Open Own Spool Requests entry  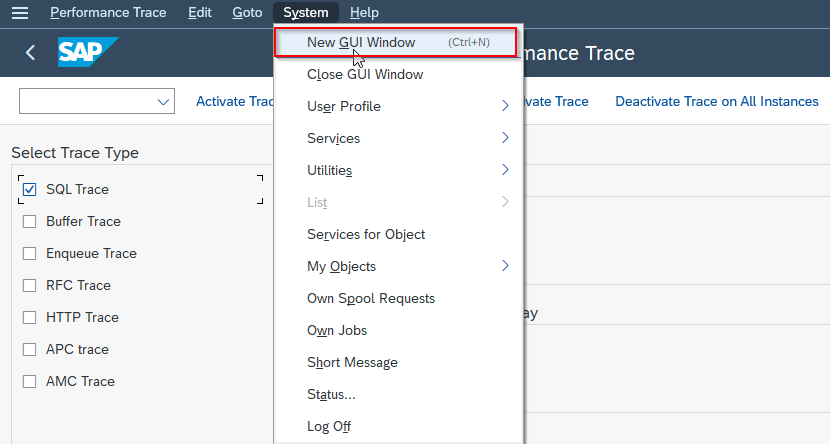(371, 298)
